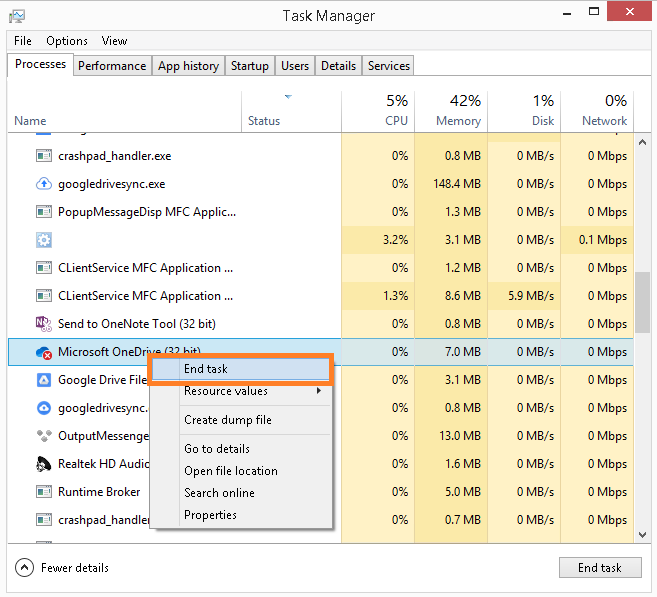This screenshot has width=657, height=597.
Task: Click the Google Drive File icon
Action: coord(44,380)
